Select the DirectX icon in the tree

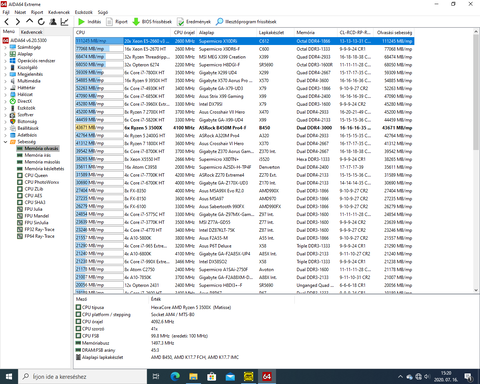13,101
